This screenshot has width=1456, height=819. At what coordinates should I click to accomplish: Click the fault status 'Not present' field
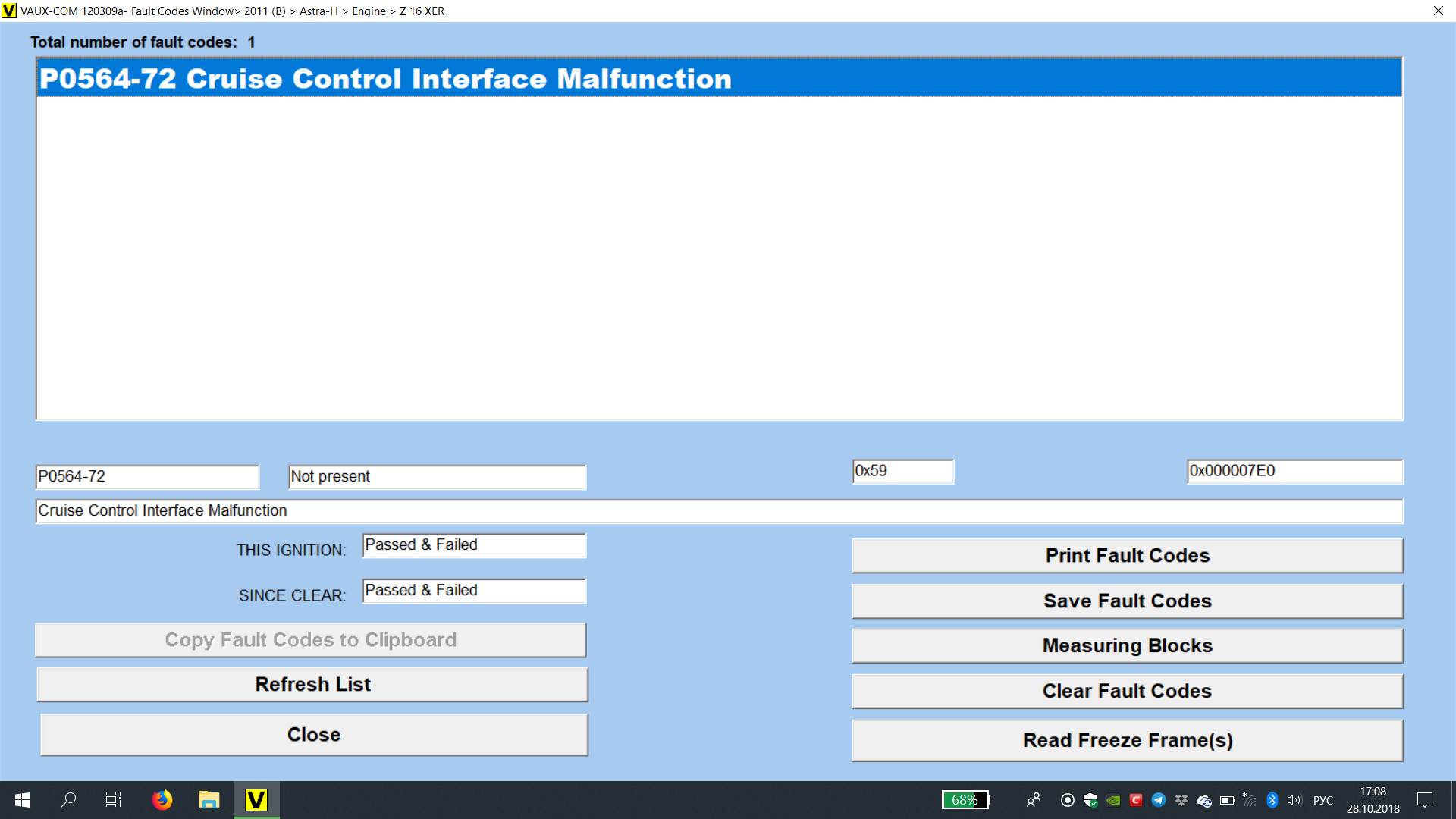click(x=437, y=476)
